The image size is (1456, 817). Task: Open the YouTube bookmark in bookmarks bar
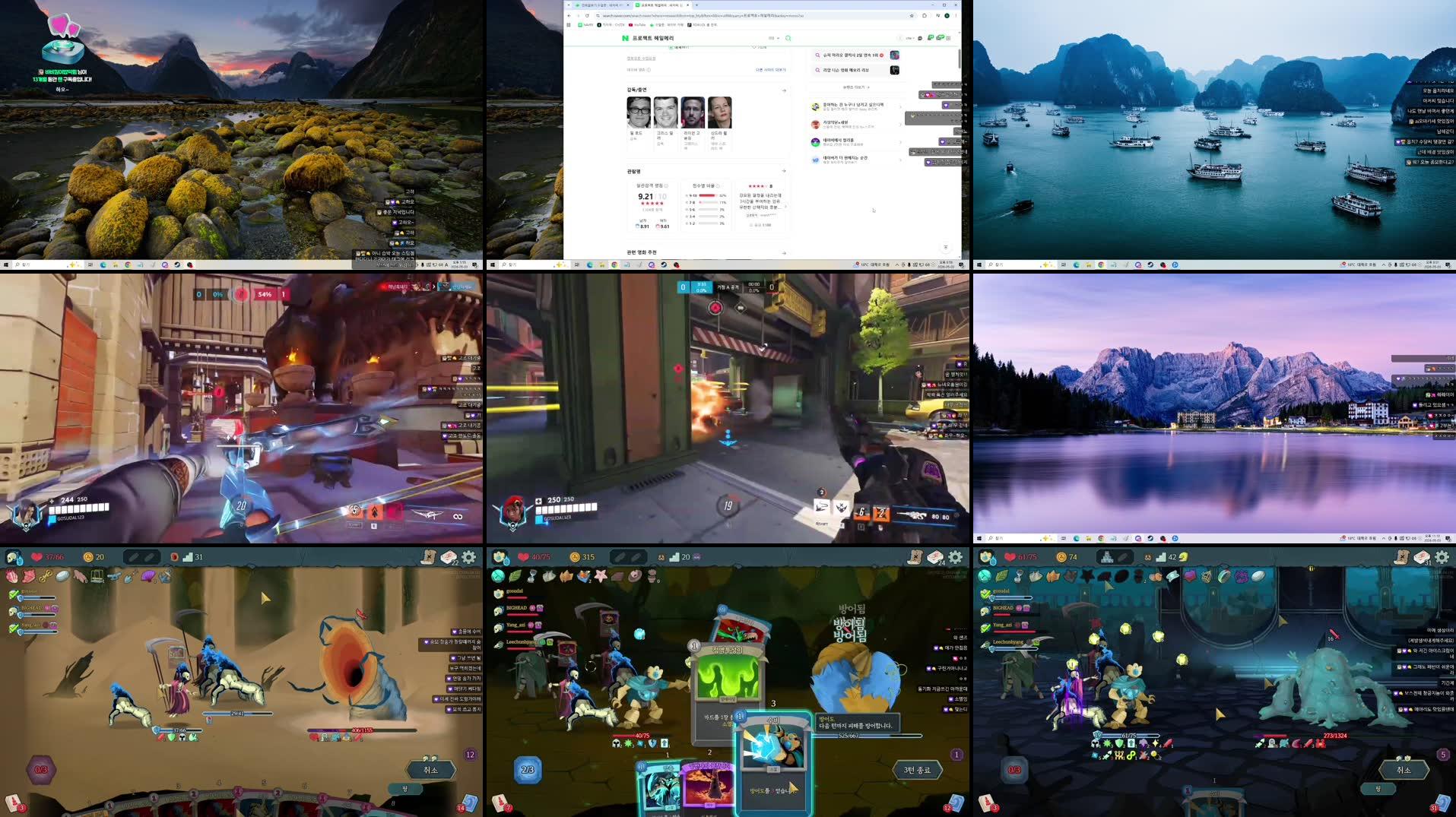pos(637,25)
